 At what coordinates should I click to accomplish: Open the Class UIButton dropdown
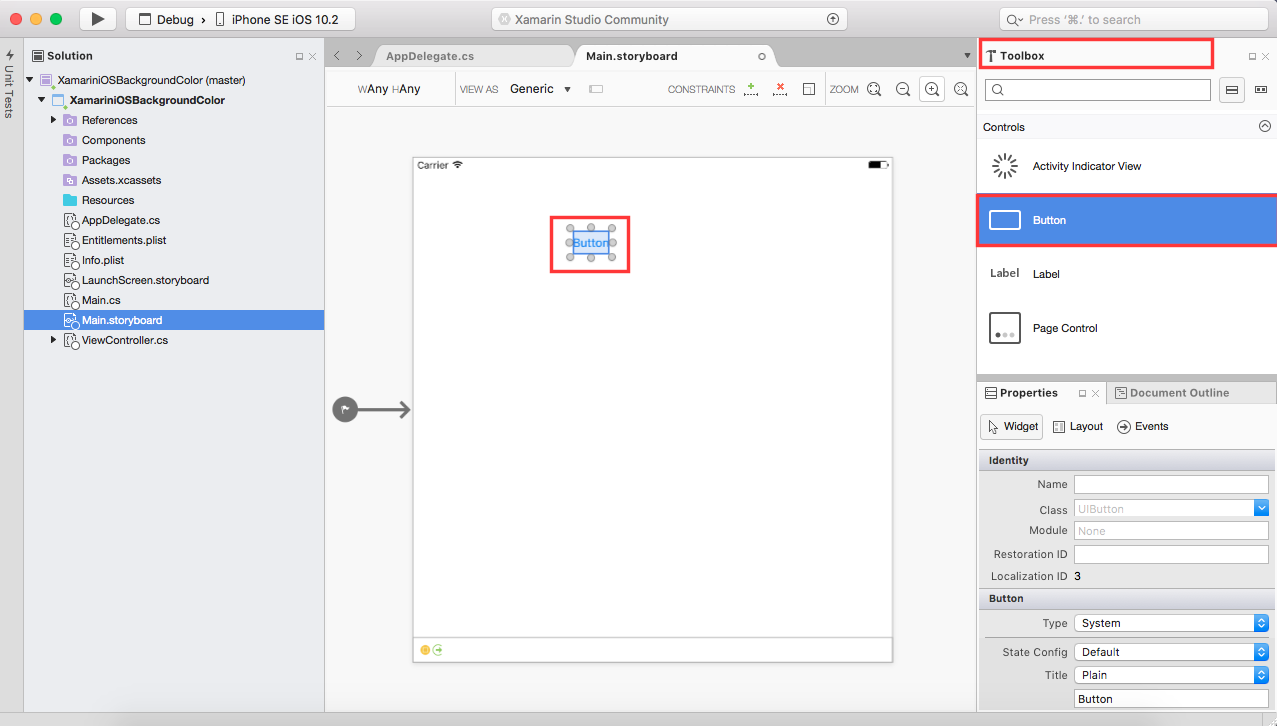tap(1261, 509)
